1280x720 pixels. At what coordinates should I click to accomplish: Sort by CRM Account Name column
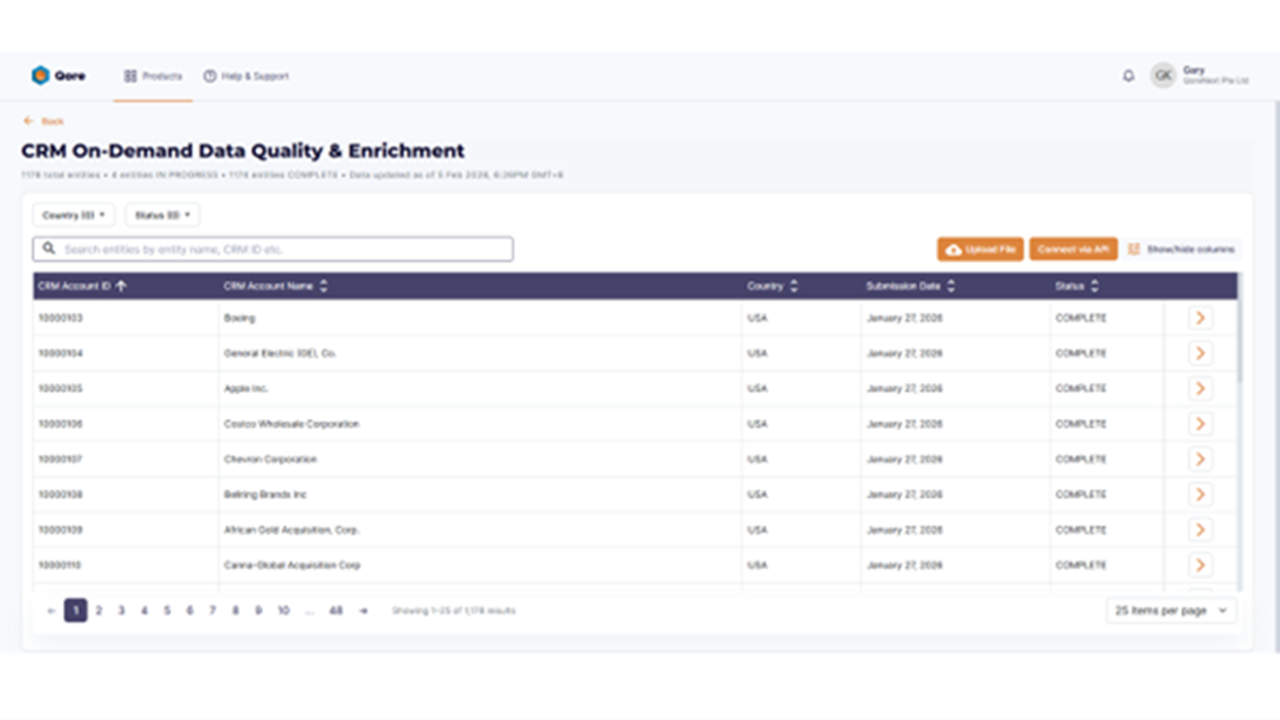click(x=275, y=286)
